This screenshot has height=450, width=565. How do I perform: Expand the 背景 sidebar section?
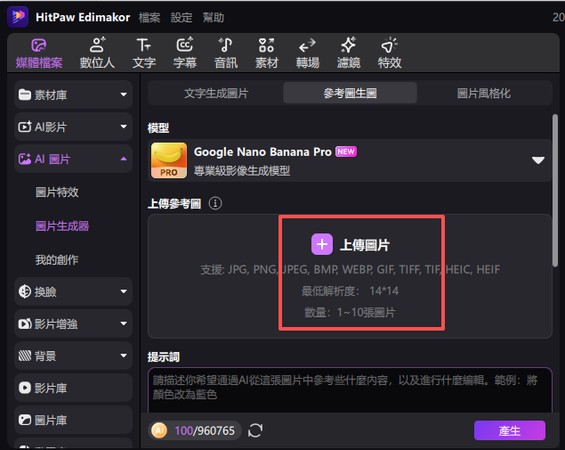tap(74, 356)
